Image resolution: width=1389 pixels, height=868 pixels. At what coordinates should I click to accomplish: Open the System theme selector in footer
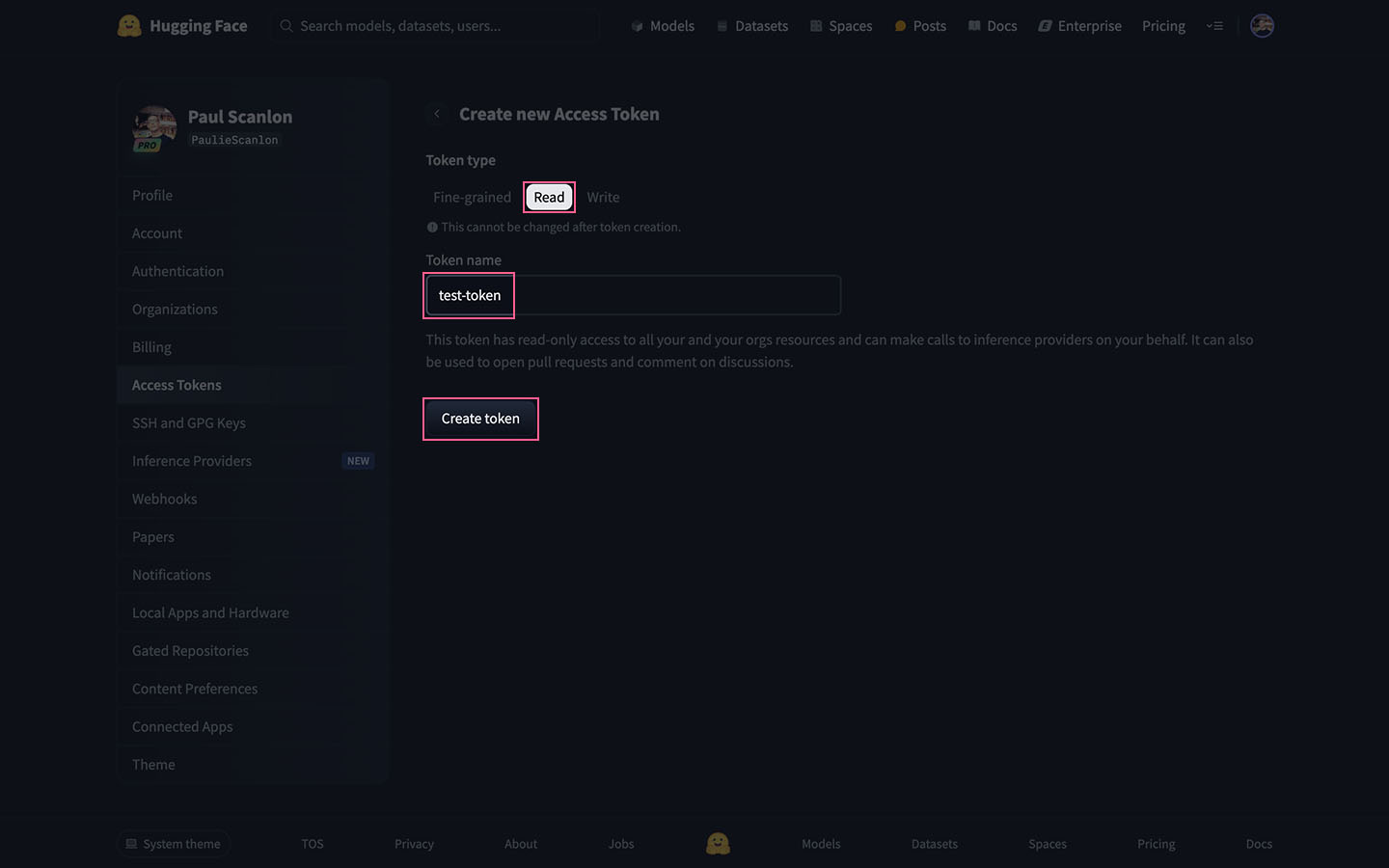174,844
